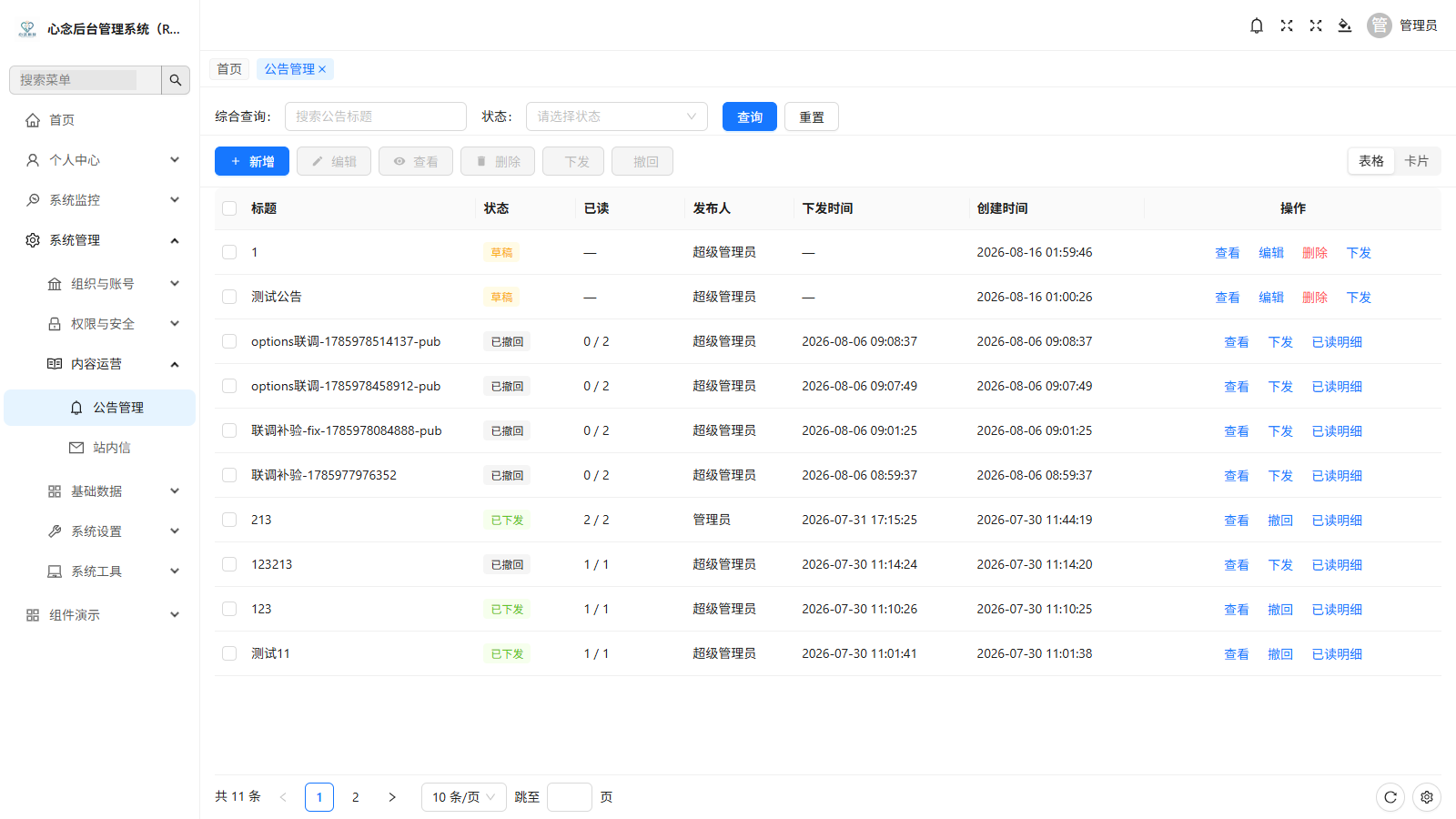Click the 个人中心 person icon
The height and width of the screenshot is (819, 1456).
[33, 160]
